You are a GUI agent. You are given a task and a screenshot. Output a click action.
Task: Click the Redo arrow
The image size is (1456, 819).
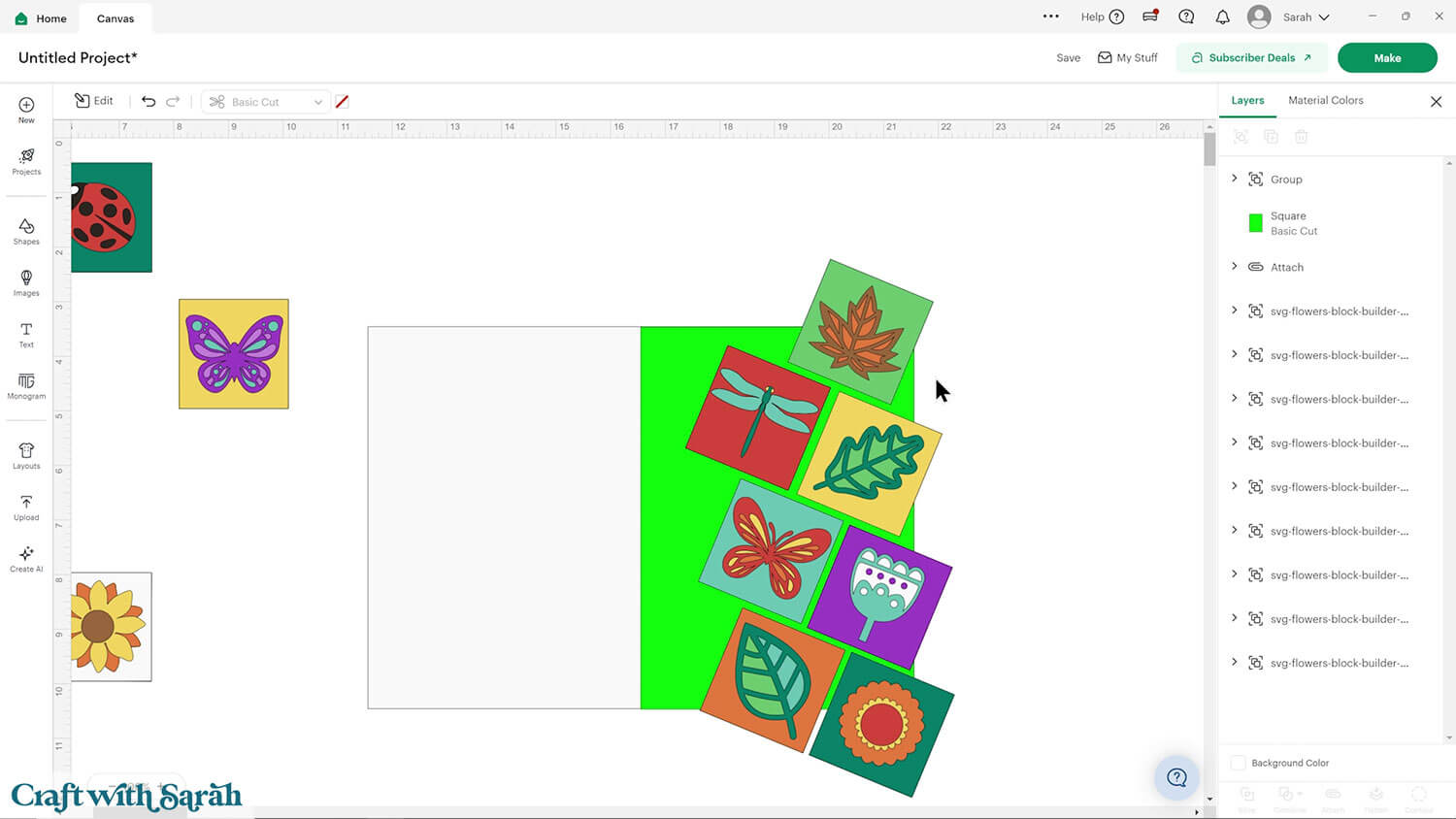coord(173,101)
